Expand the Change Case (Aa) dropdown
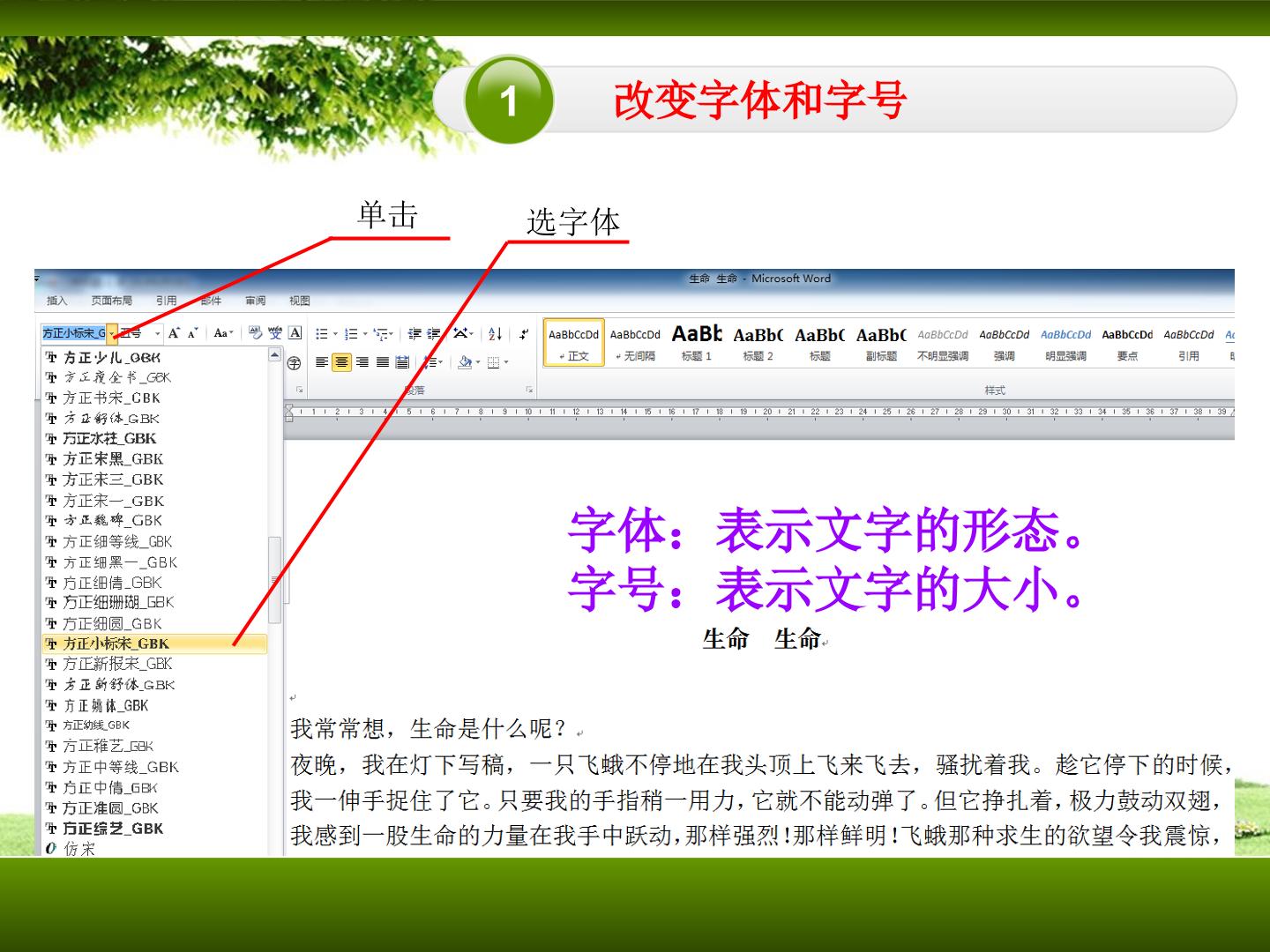Screen dimensions: 1270x952 pyautogui.click(x=223, y=332)
